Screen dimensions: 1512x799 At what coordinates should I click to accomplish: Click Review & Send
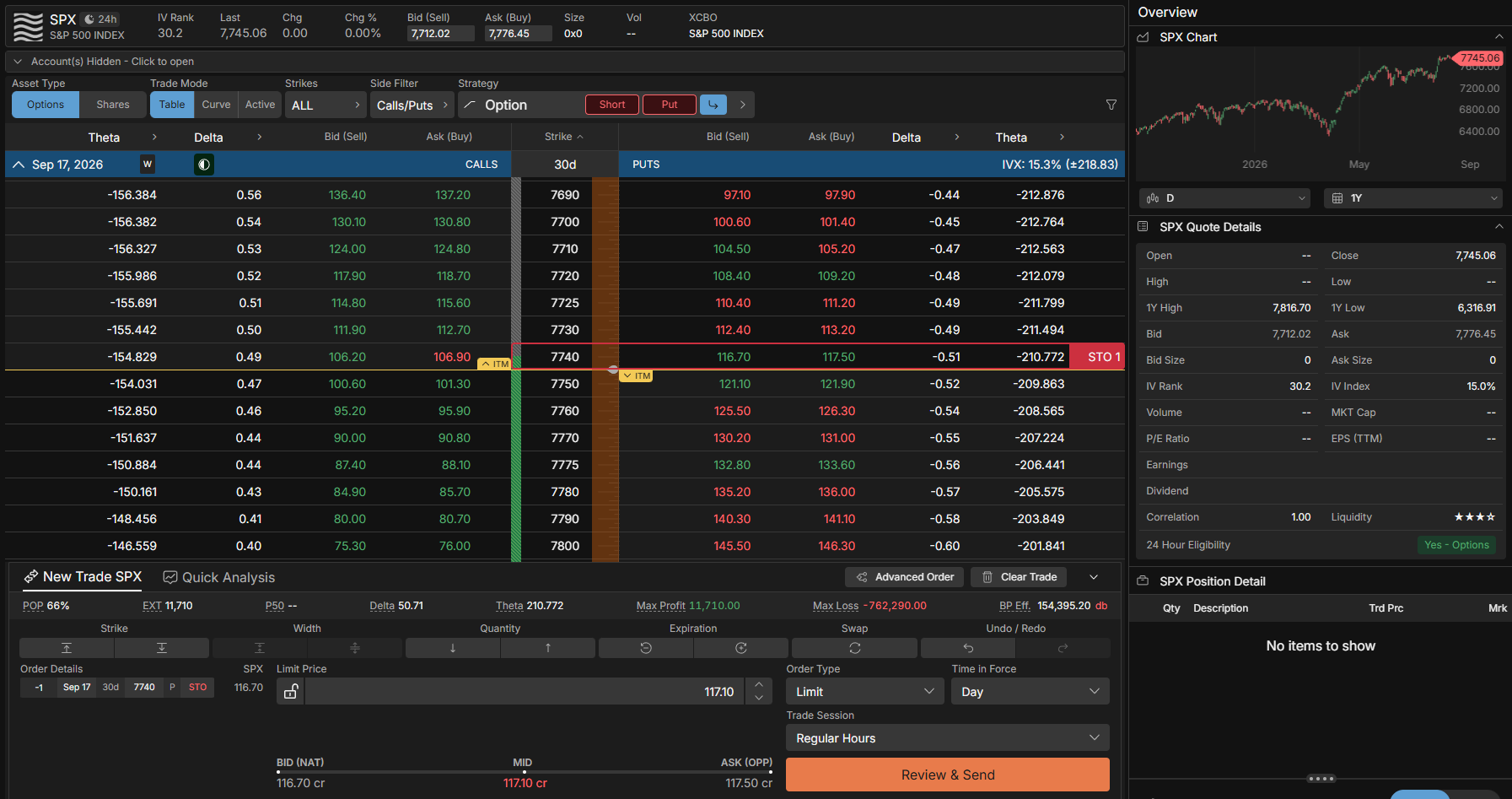coord(948,775)
